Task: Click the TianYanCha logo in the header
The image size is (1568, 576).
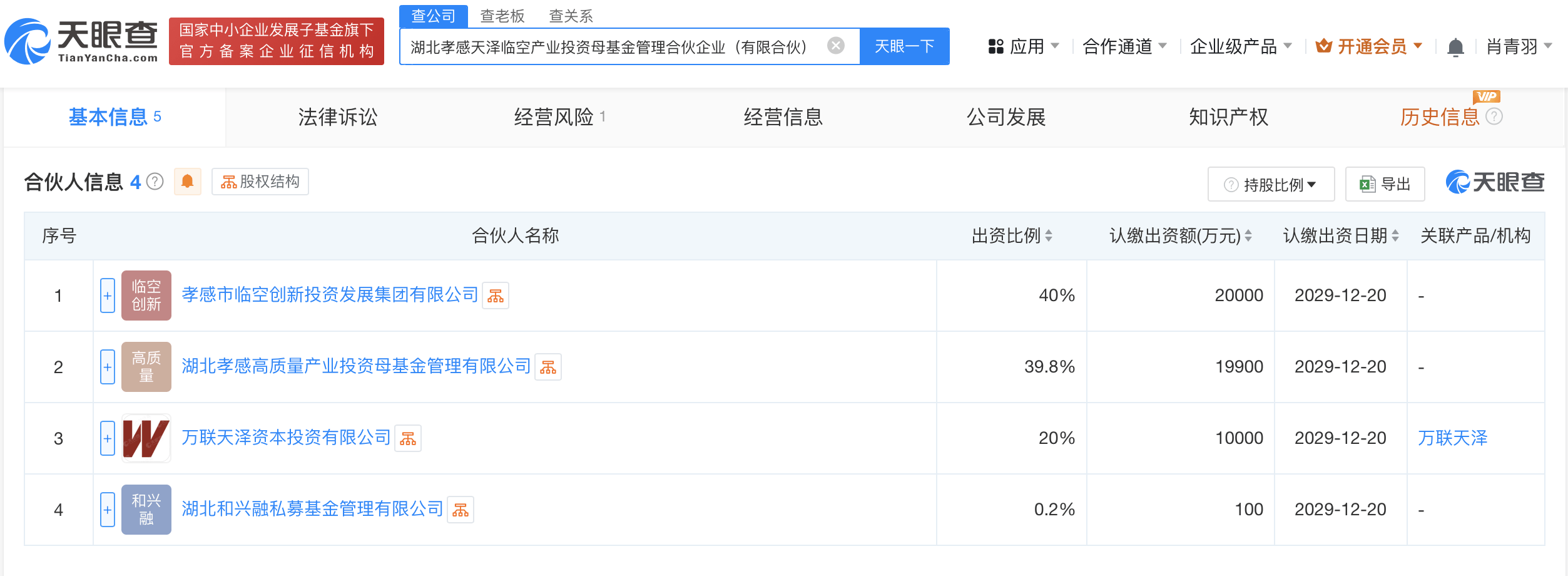Action: click(x=81, y=41)
